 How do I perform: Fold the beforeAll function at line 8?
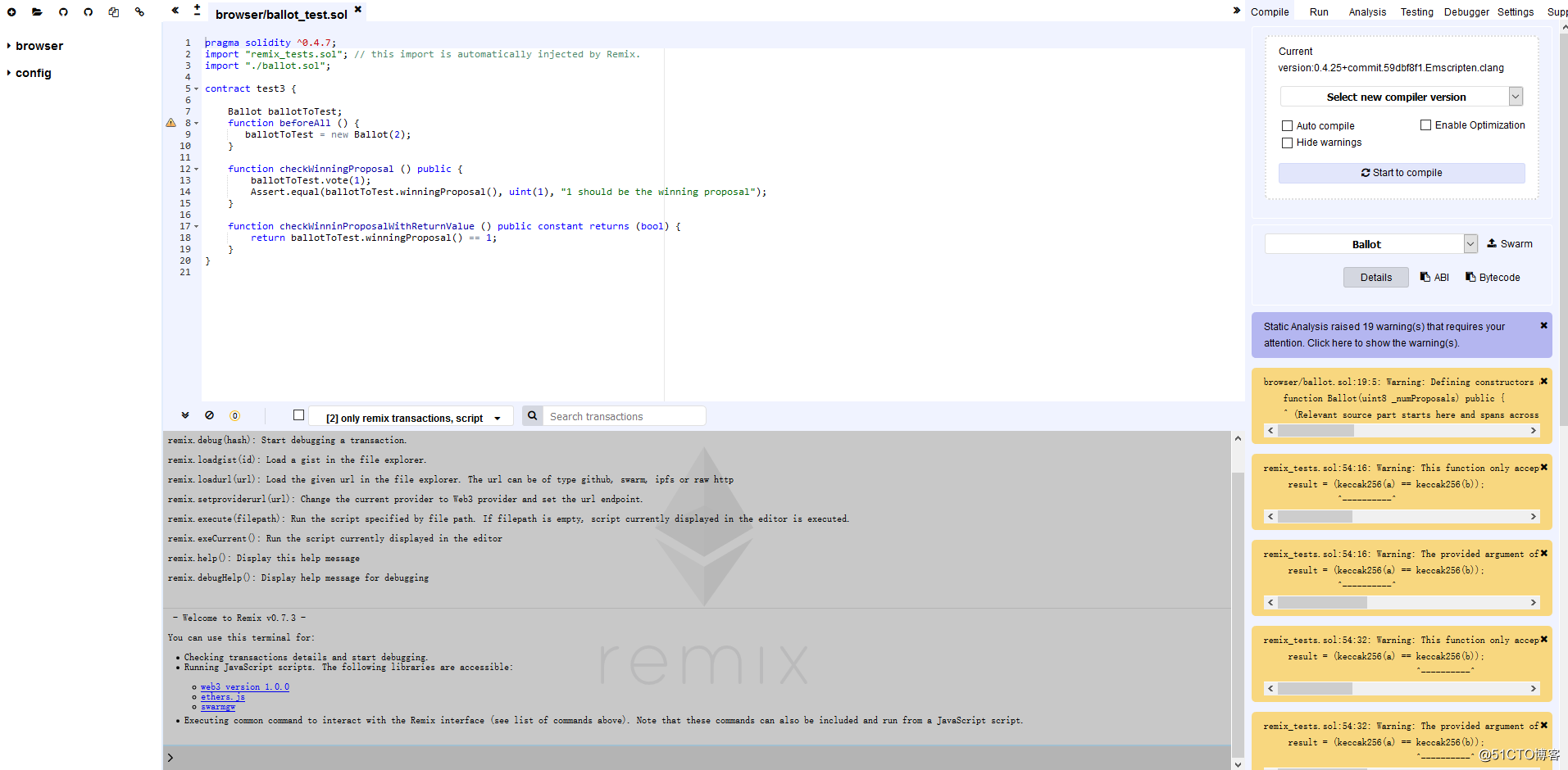point(197,123)
